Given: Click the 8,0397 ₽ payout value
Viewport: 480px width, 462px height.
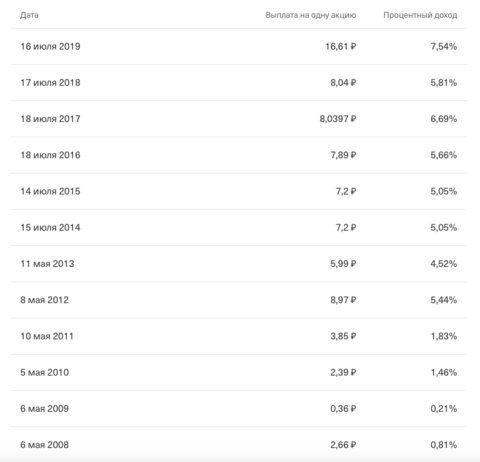Looking at the screenshot, I should (338, 119).
